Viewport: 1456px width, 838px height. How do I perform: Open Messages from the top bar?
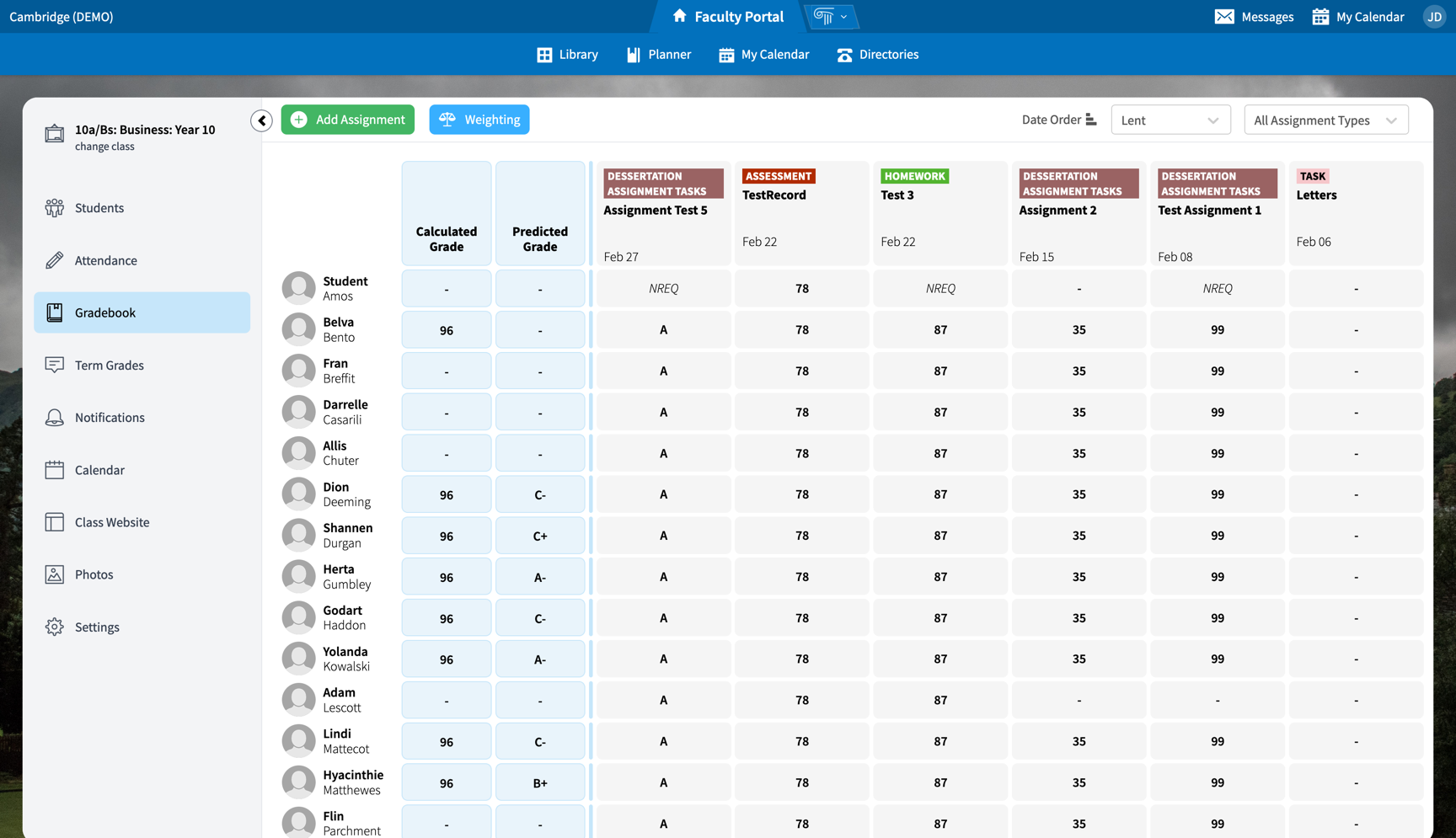click(x=1254, y=16)
